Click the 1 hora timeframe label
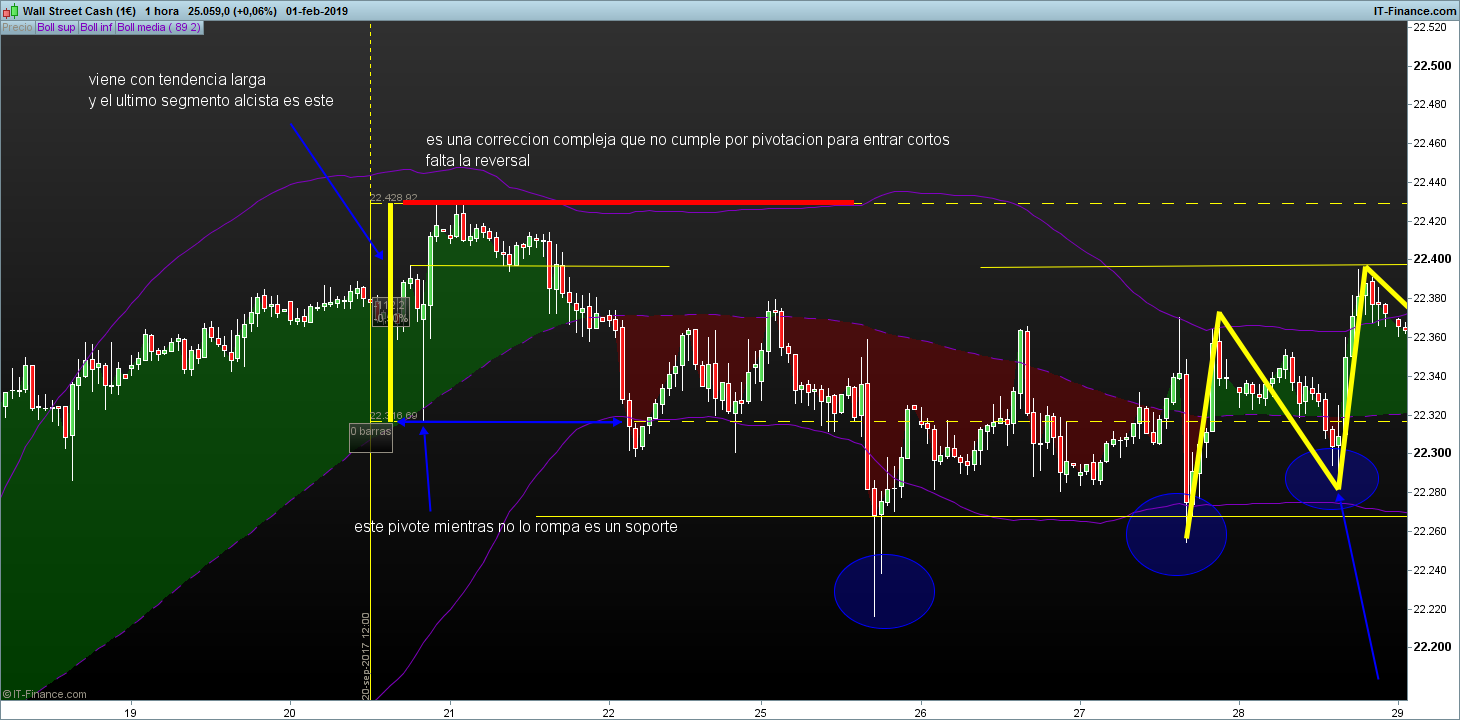Screen dimensions: 1460x720 [x=162, y=10]
